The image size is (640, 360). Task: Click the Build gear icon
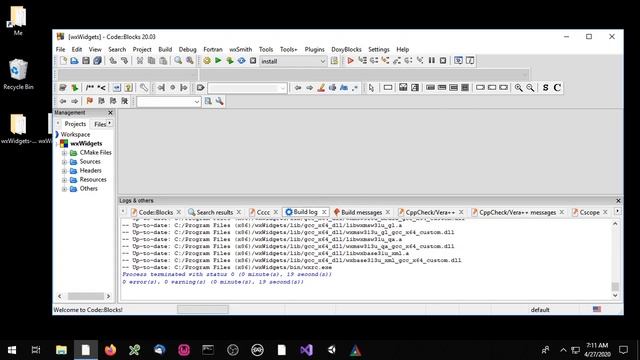[207, 61]
